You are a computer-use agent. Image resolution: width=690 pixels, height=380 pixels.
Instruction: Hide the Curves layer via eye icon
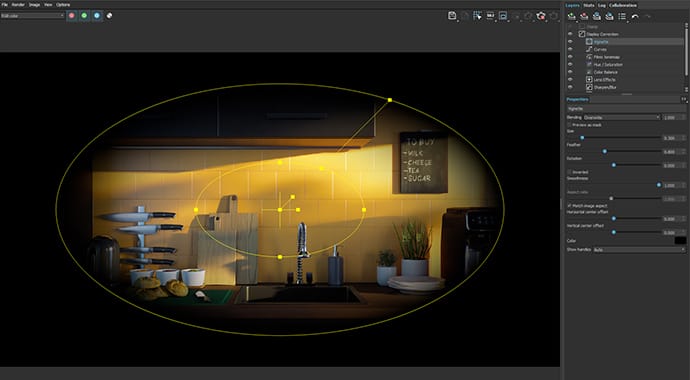click(570, 49)
